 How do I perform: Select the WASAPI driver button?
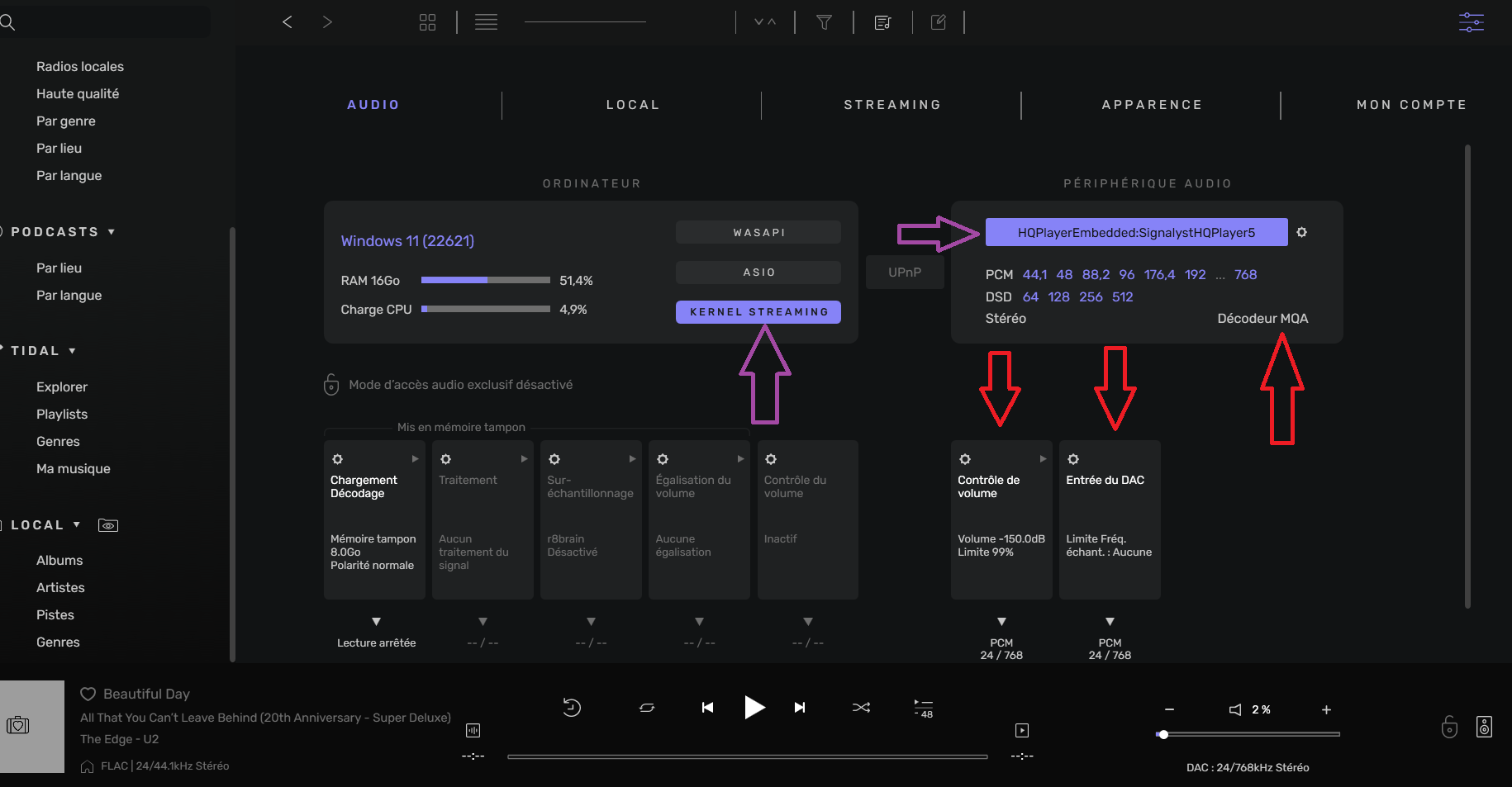pyautogui.click(x=758, y=232)
